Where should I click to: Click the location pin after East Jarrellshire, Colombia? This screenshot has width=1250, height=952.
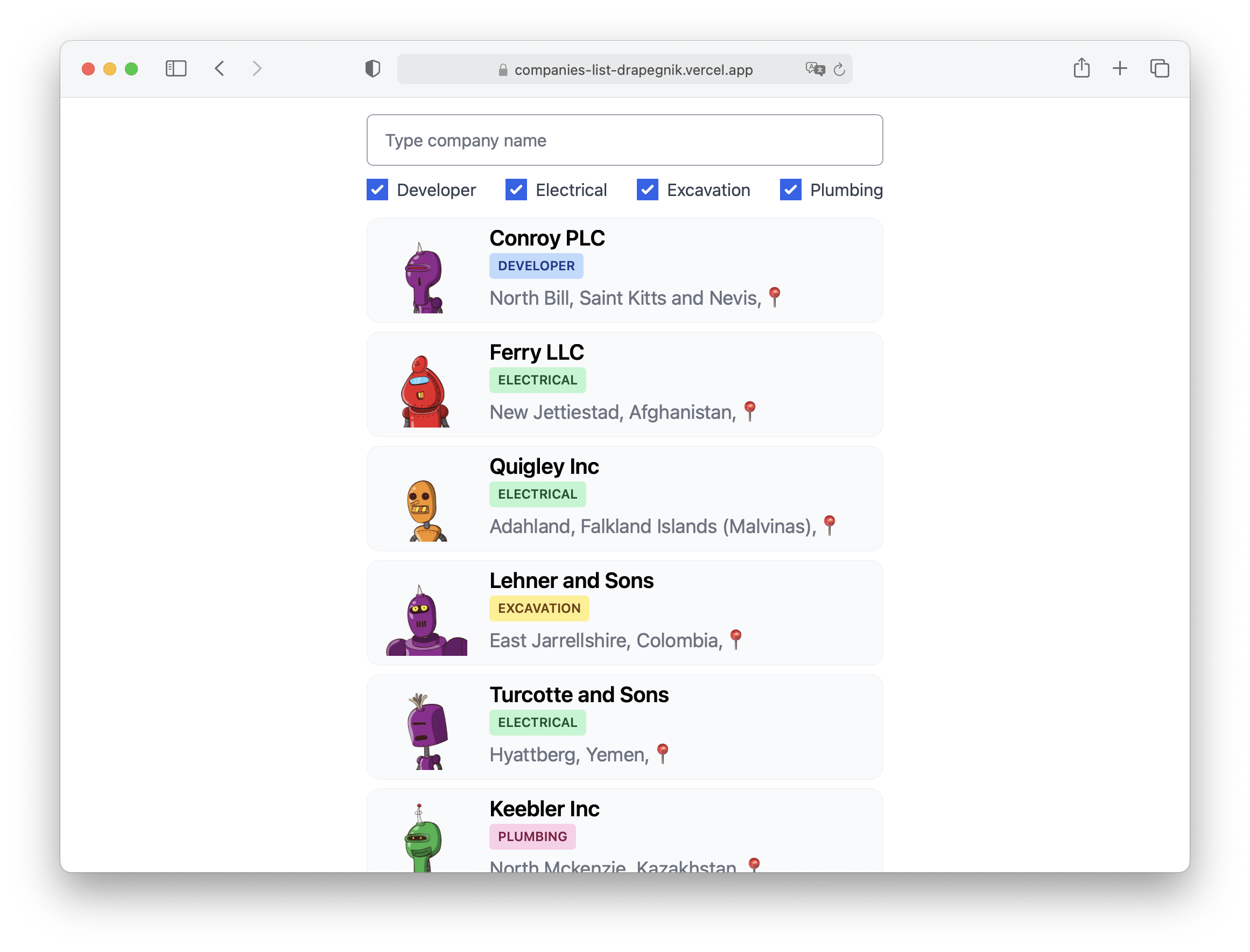[x=736, y=639]
